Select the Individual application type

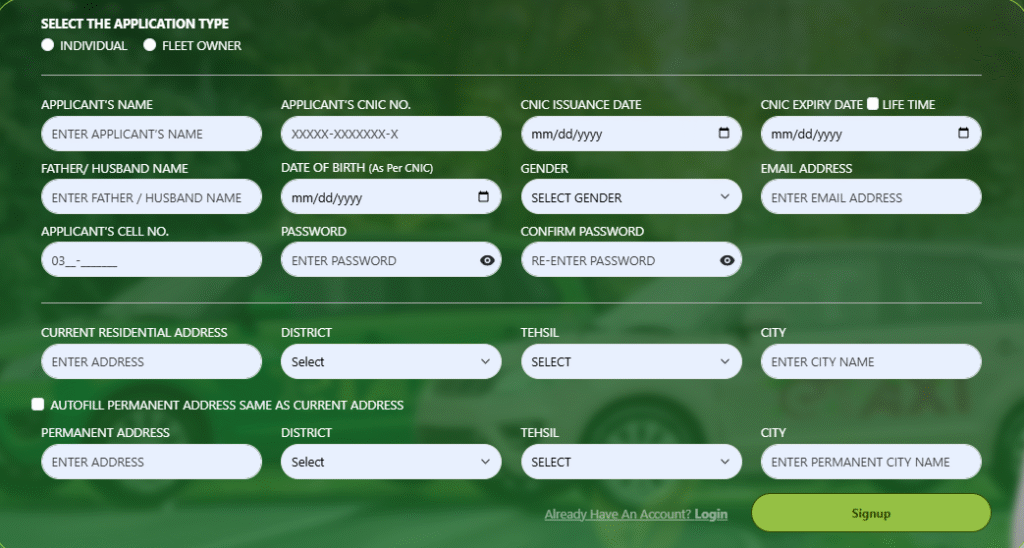[x=48, y=45]
